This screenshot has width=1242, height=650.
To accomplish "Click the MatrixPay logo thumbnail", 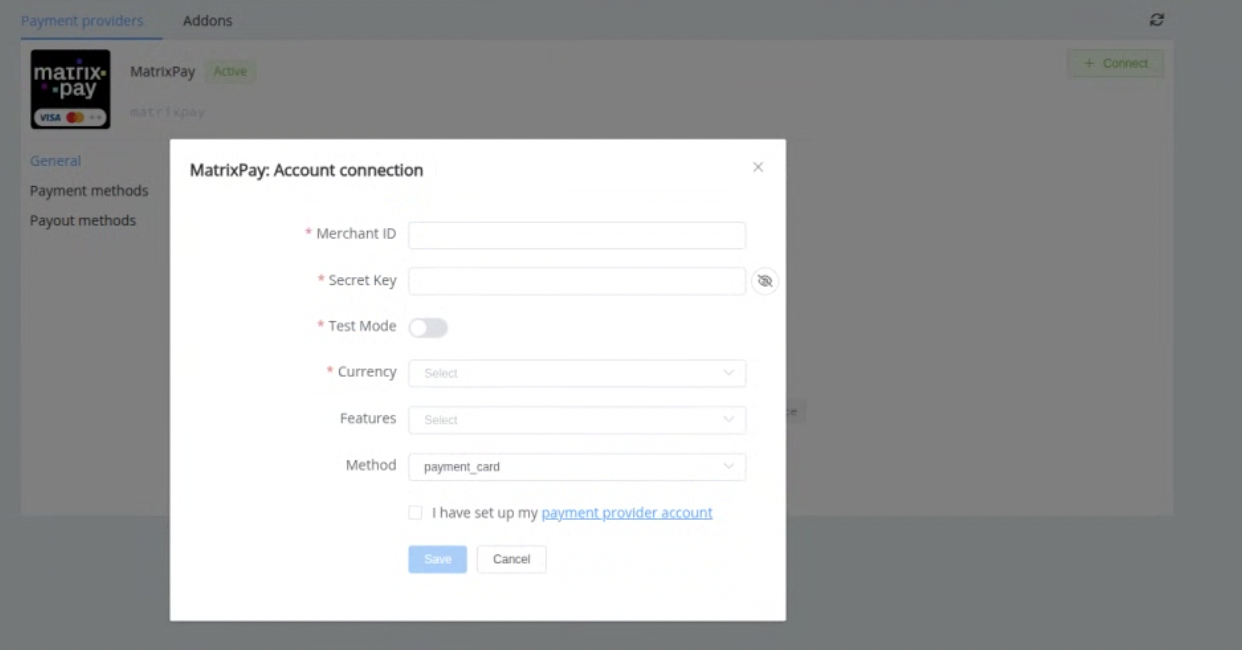I will (70, 89).
